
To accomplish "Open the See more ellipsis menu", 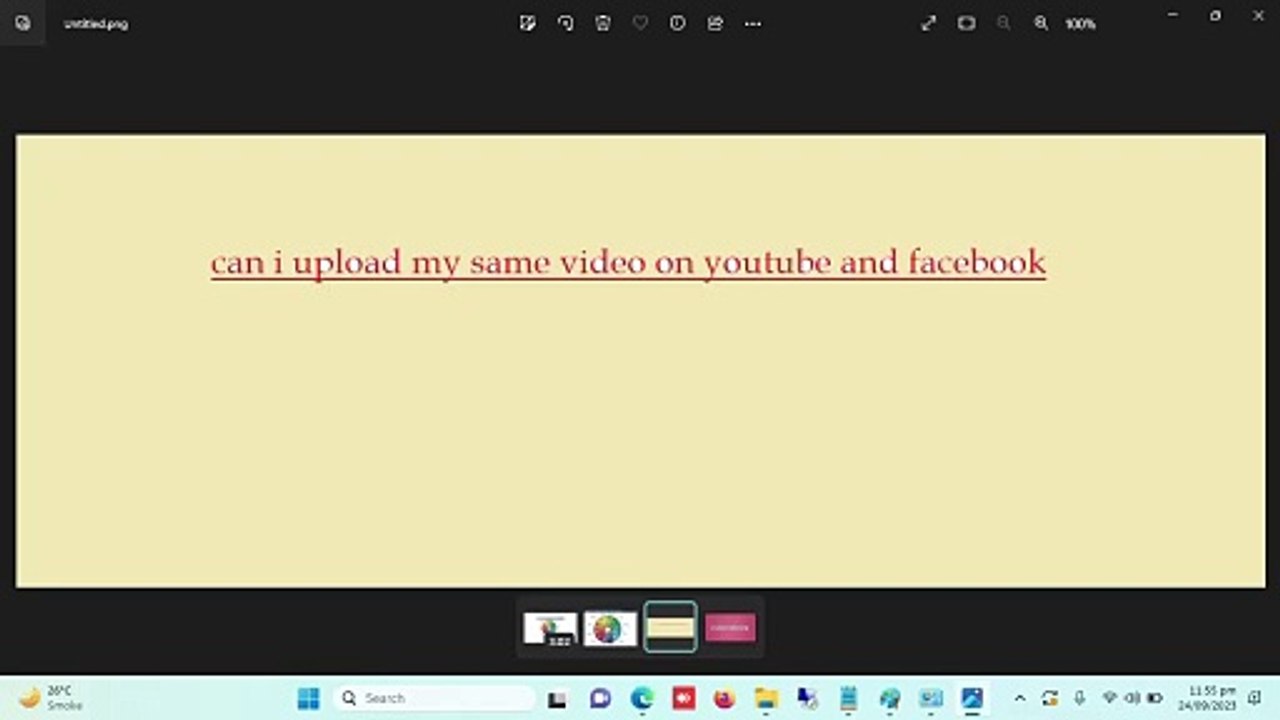I will (753, 23).
